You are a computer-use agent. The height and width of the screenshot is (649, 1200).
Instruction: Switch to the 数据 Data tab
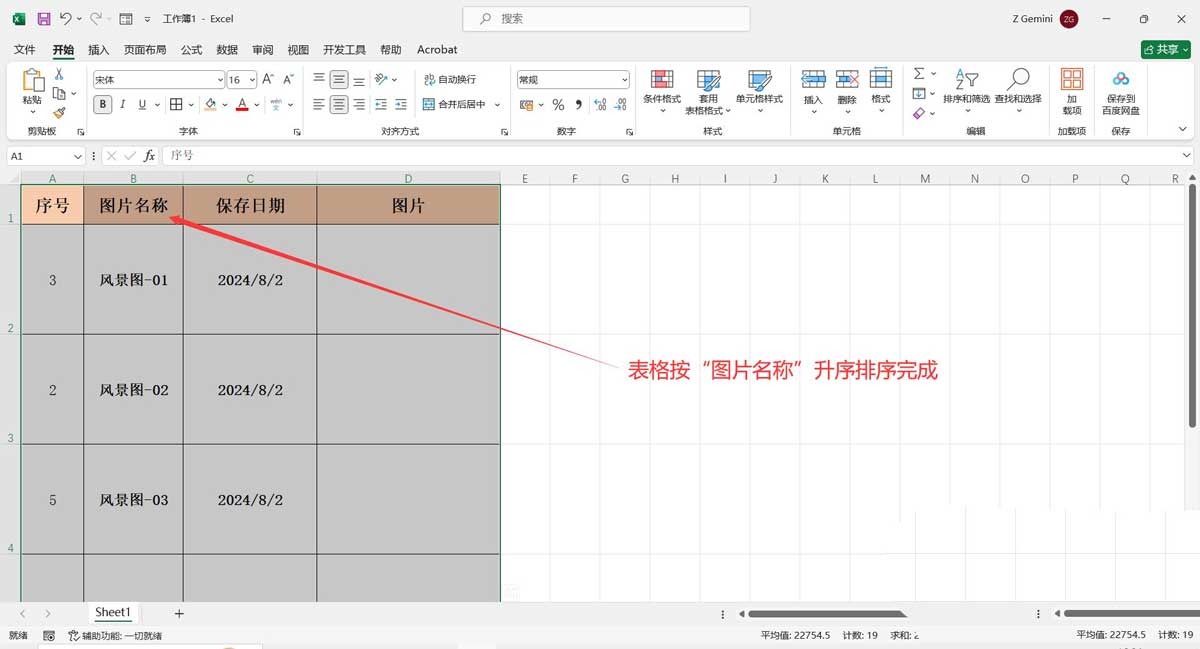[x=227, y=50]
